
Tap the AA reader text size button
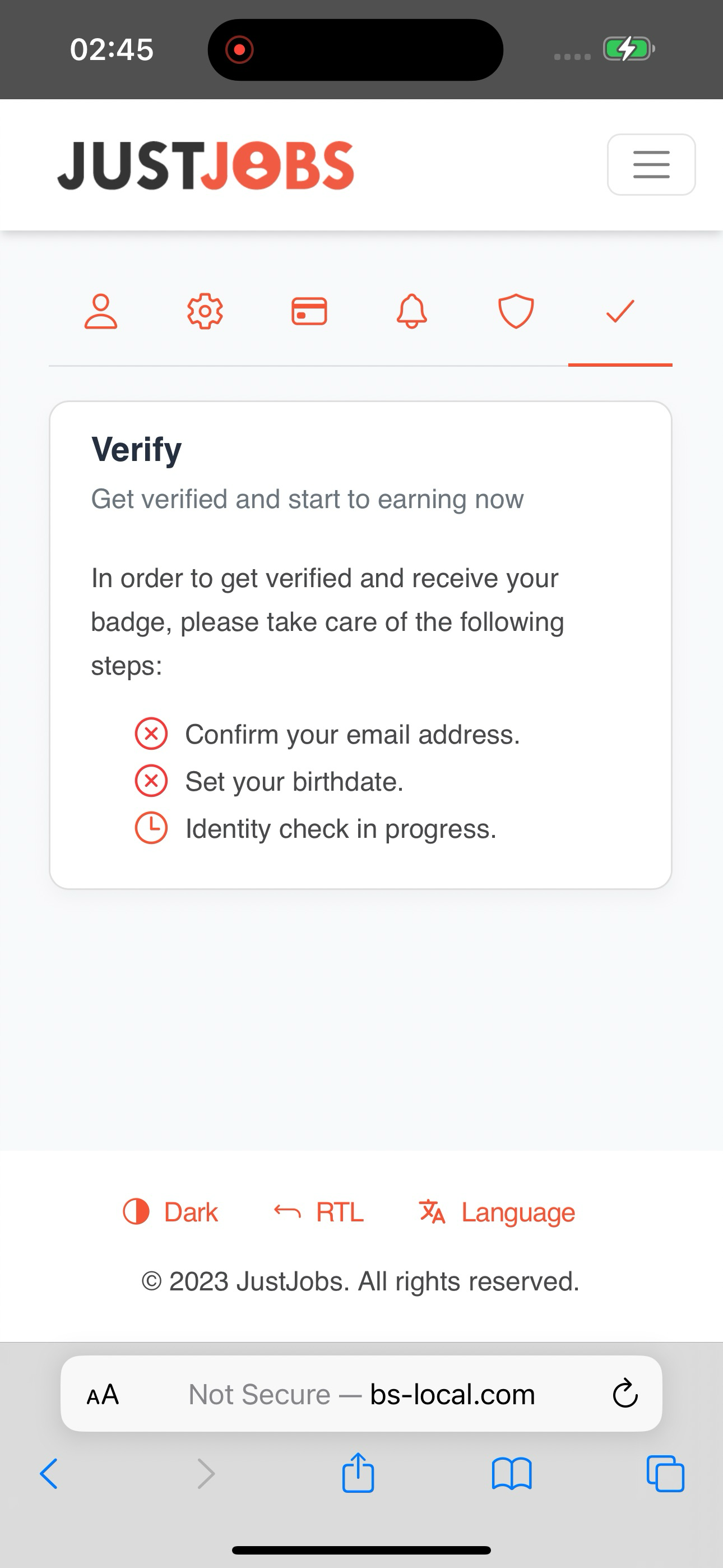pyautogui.click(x=103, y=1394)
